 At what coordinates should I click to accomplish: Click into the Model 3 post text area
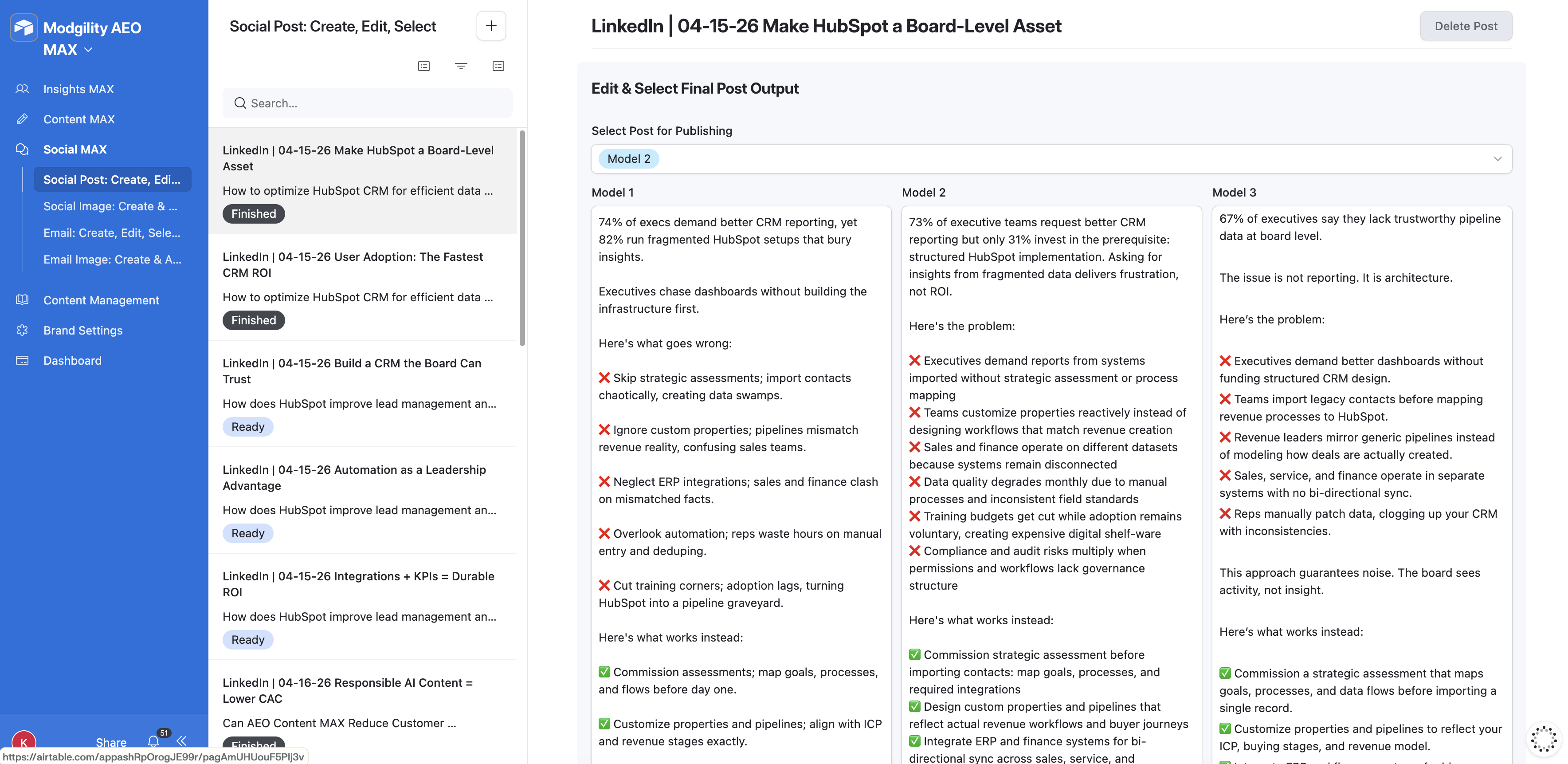1362,485
